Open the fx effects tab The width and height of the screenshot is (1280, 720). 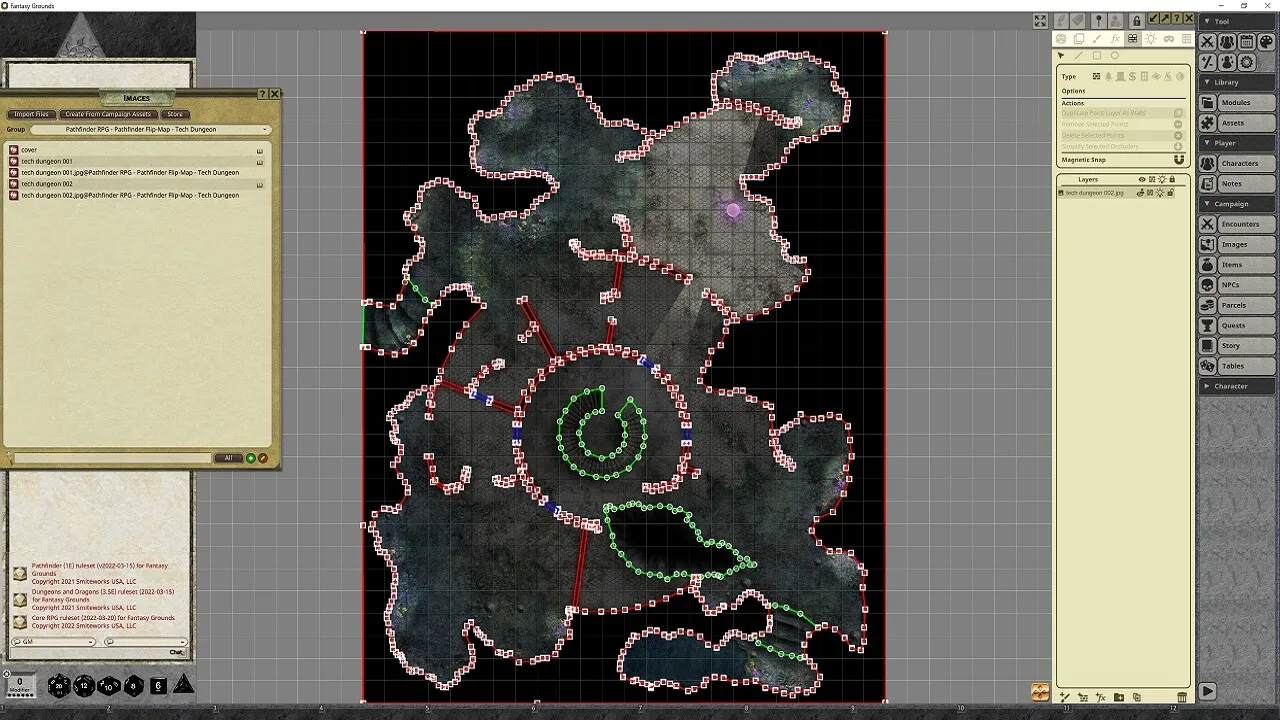[x=1115, y=39]
